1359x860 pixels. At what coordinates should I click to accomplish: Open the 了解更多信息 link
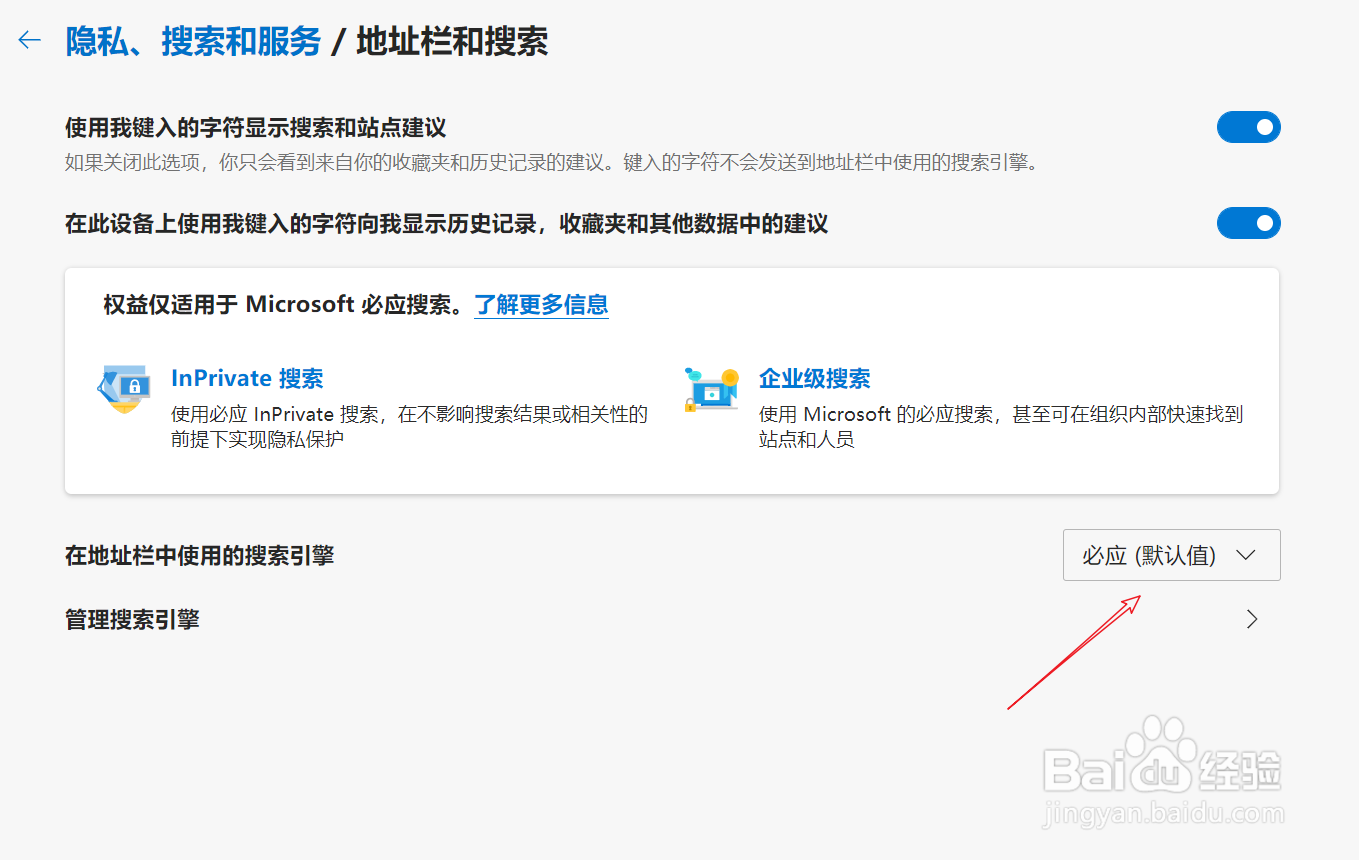point(541,305)
